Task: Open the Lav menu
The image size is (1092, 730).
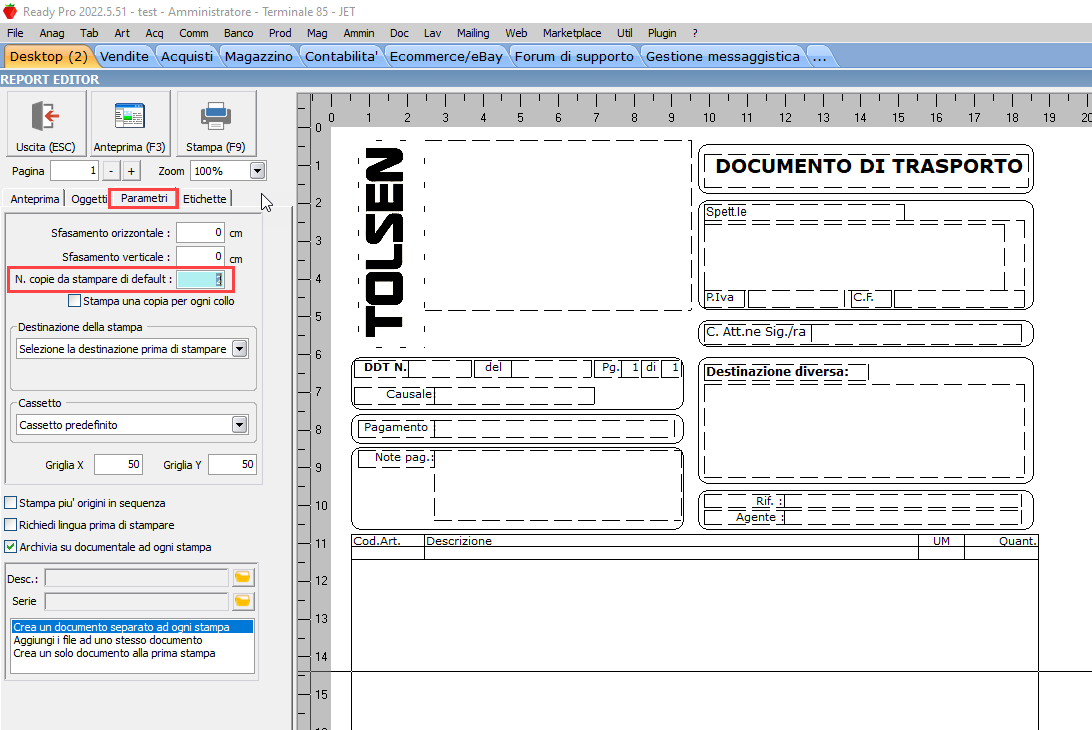Action: point(432,33)
